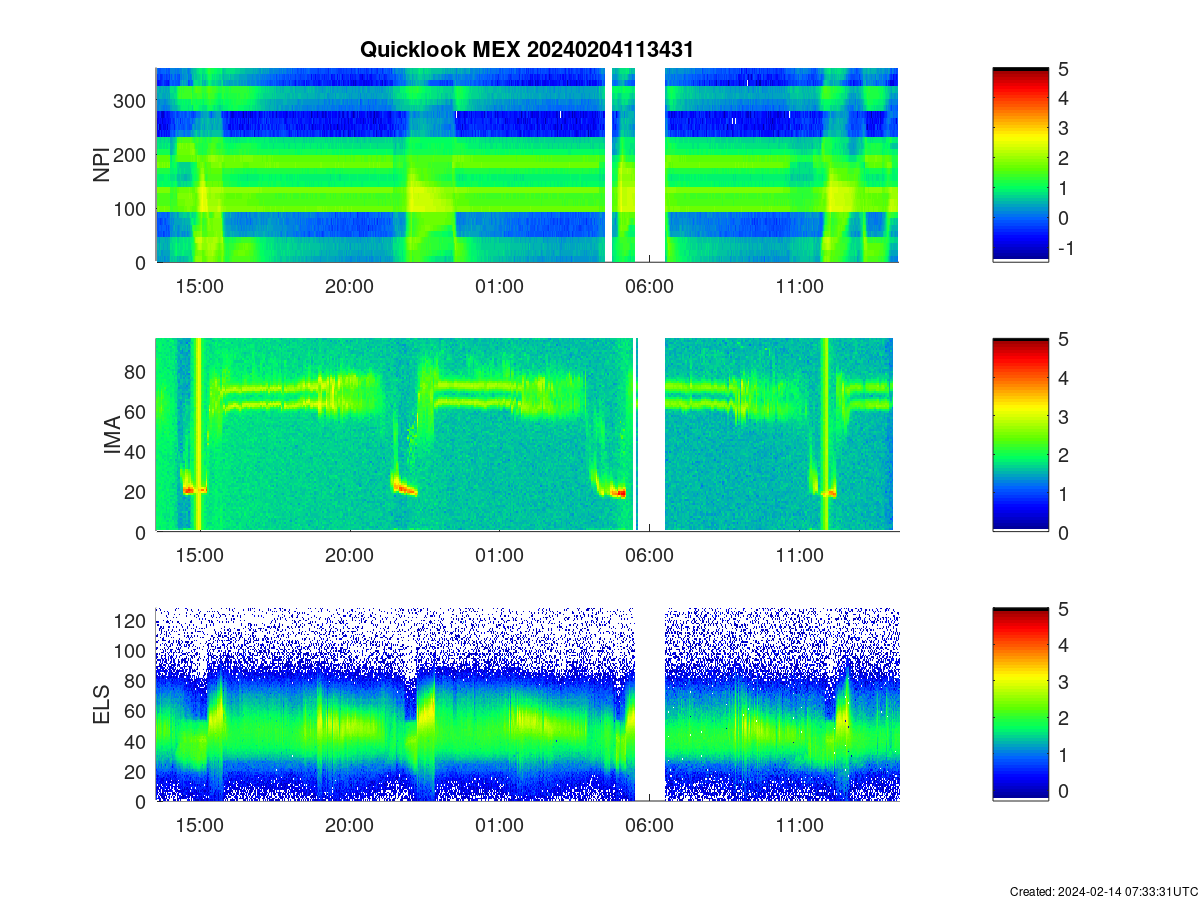Click the 100 tick on the ELS y-axis
Viewport: 1200px width, 900px height.
131,651
